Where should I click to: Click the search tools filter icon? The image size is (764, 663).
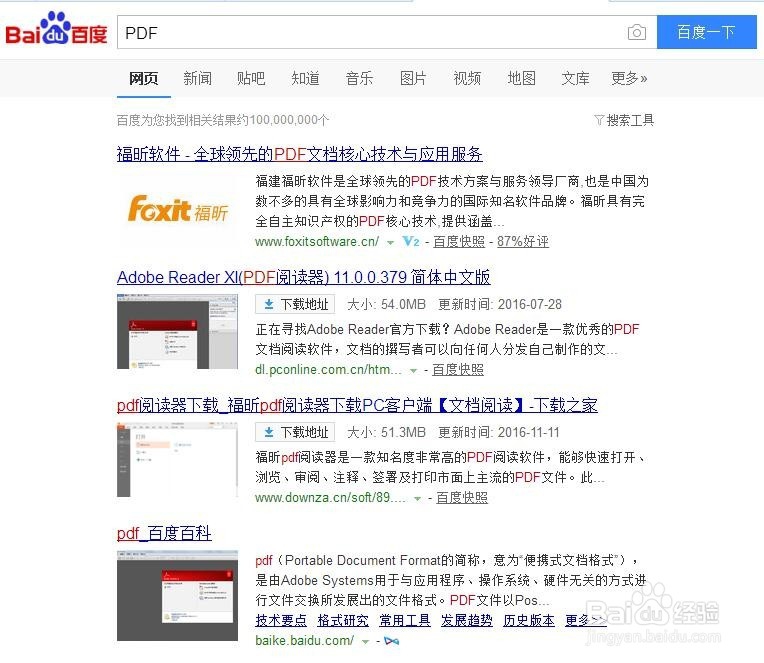point(599,120)
